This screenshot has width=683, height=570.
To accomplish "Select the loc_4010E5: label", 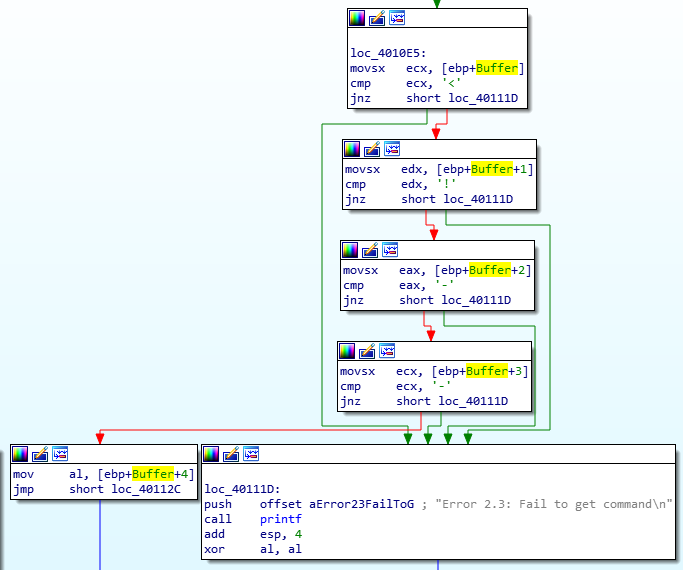I will point(388,53).
